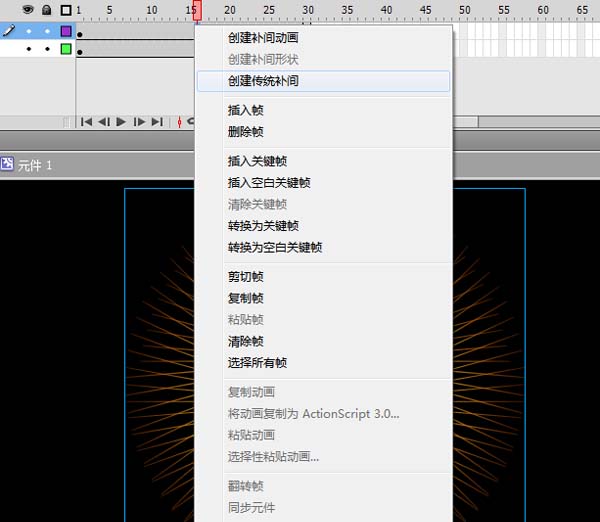Click the 元件 1 symbol icon
Viewport: 600px width, 522px height.
click(7, 164)
